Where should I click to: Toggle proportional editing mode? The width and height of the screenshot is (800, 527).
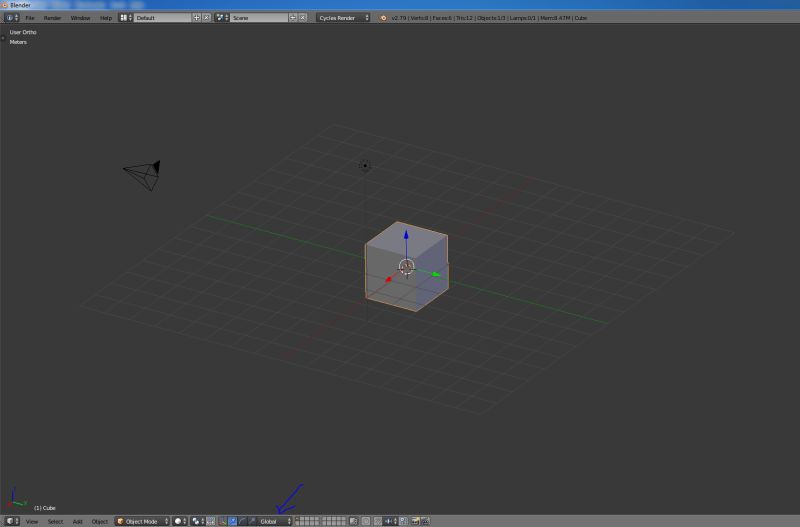(x=366, y=521)
